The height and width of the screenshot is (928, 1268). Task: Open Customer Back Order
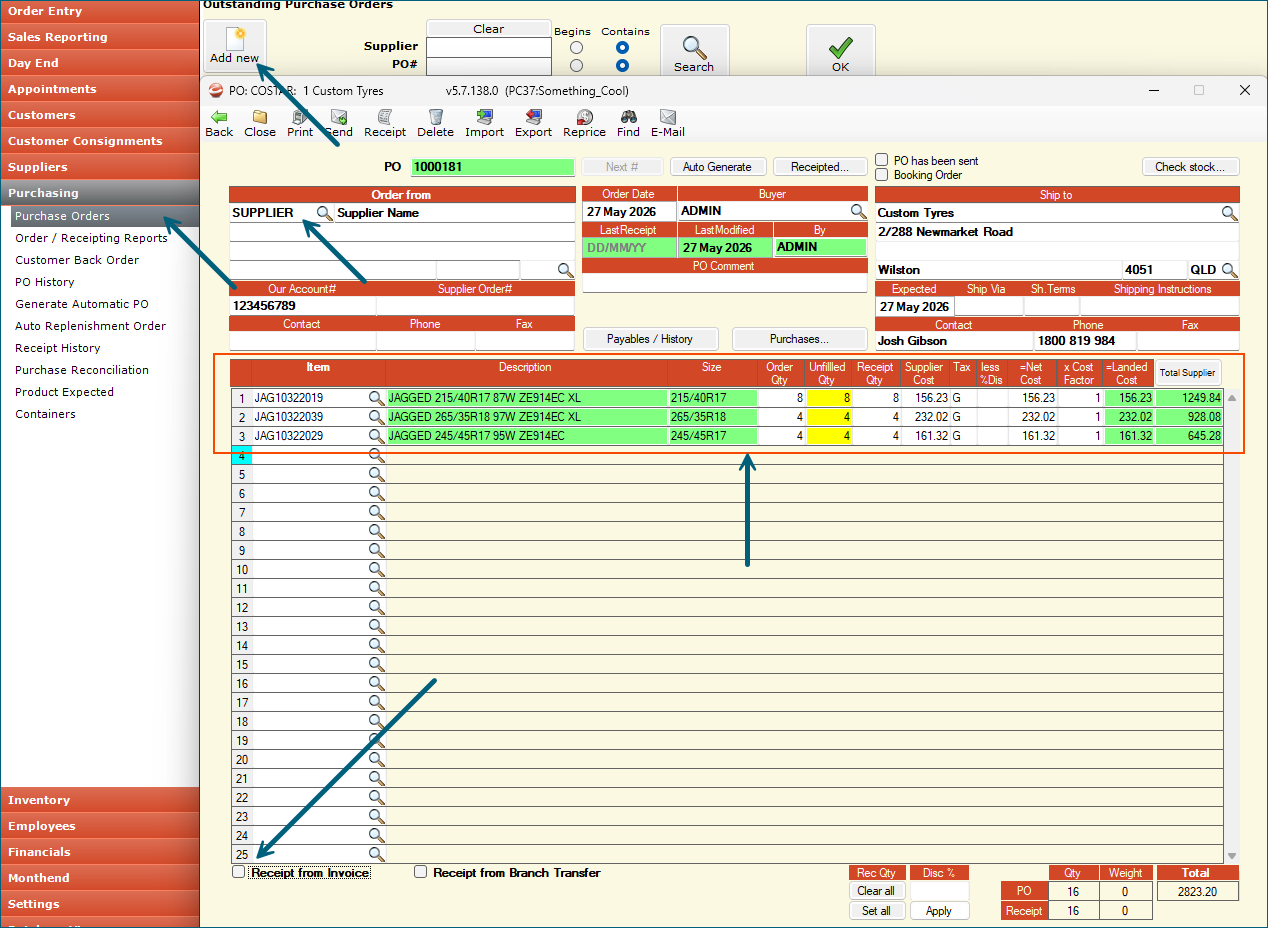(77, 260)
